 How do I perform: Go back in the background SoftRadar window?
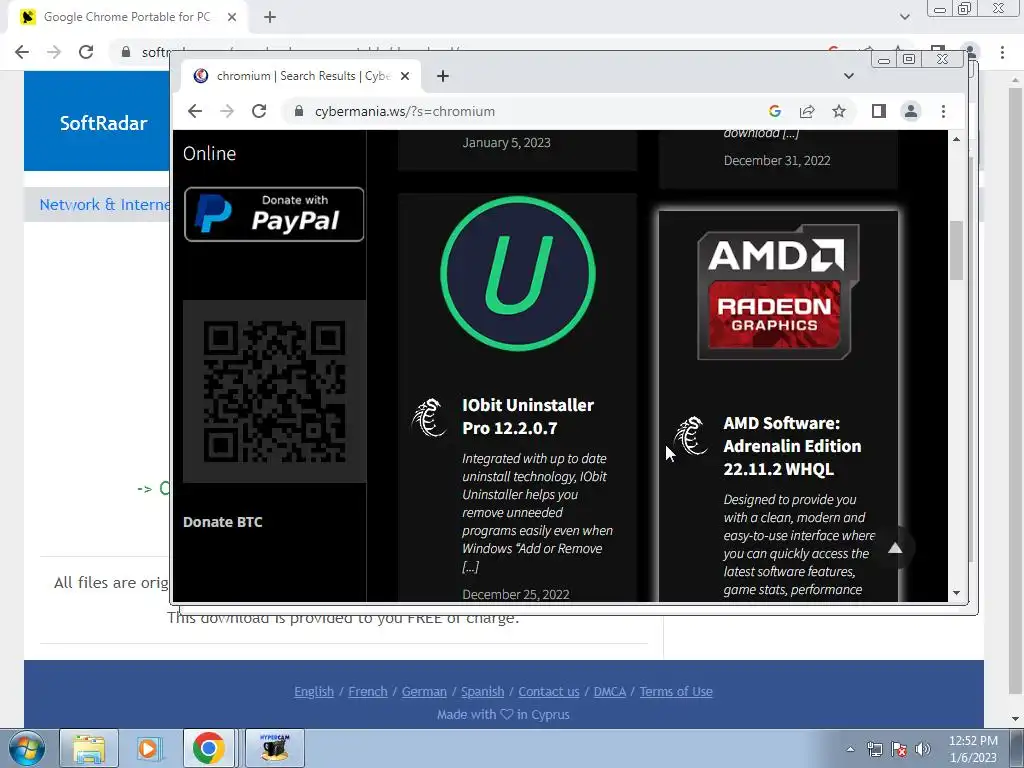point(22,52)
